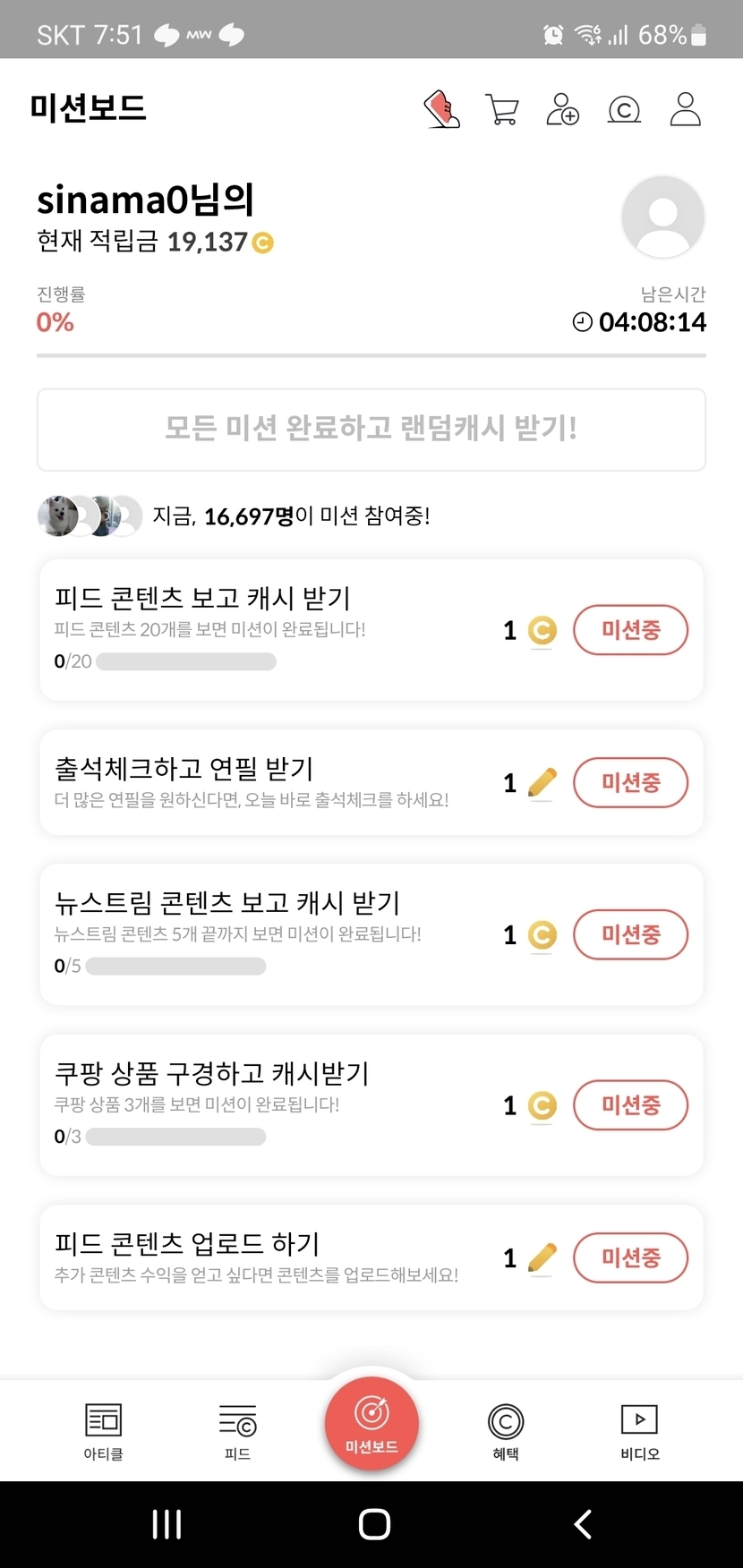Tap the Android back navigation button
The width and height of the screenshot is (743, 1568).
[583, 1524]
